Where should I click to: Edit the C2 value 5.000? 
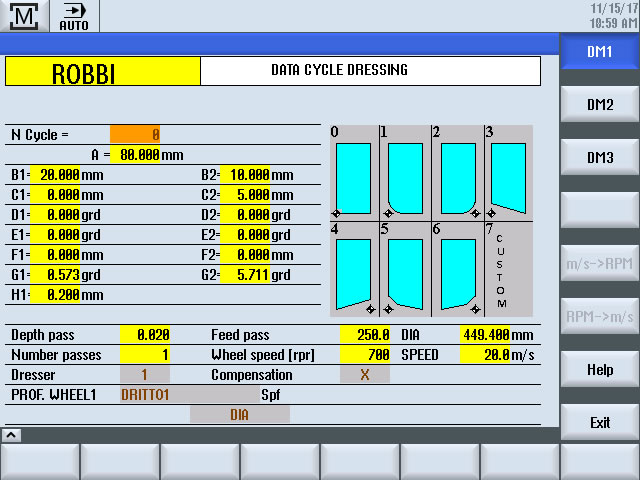245,195
